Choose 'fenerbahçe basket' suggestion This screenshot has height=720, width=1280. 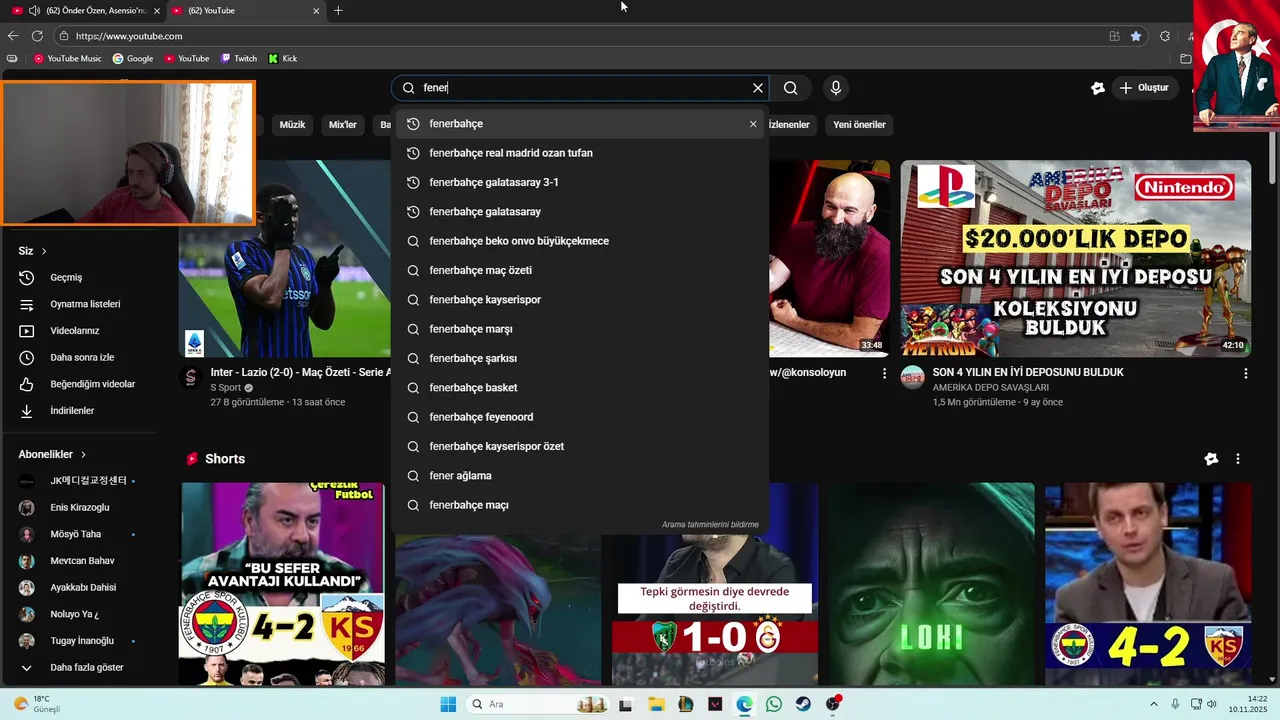point(580,388)
